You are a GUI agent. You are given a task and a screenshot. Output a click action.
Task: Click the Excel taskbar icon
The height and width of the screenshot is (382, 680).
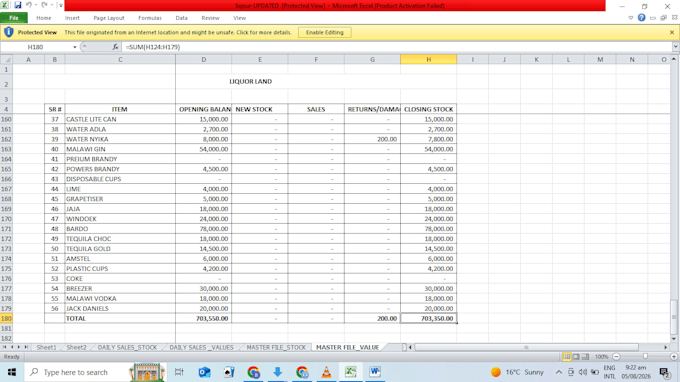pyautogui.click(x=350, y=372)
